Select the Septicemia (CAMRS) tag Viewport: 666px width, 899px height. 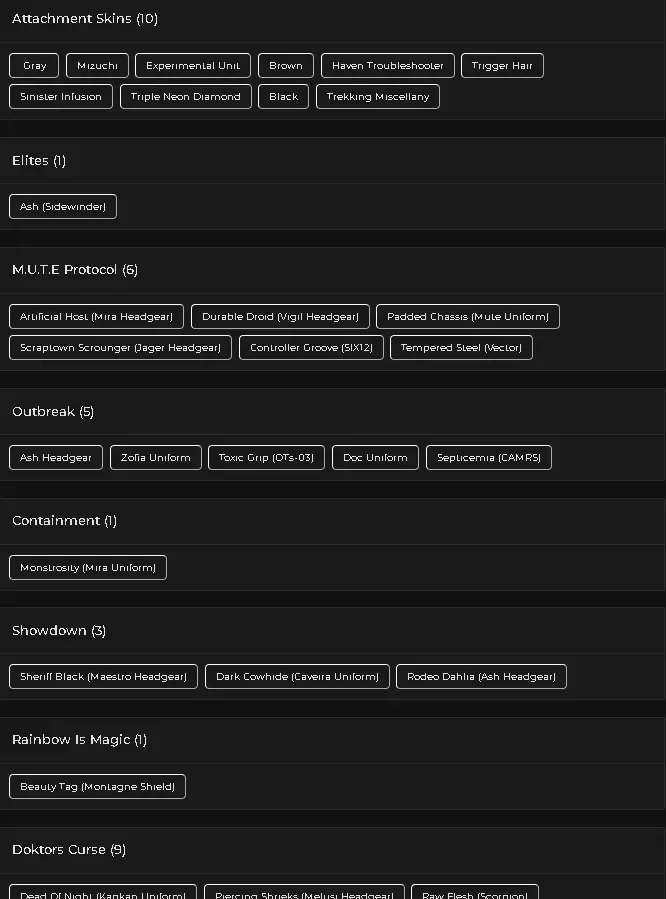pos(489,458)
